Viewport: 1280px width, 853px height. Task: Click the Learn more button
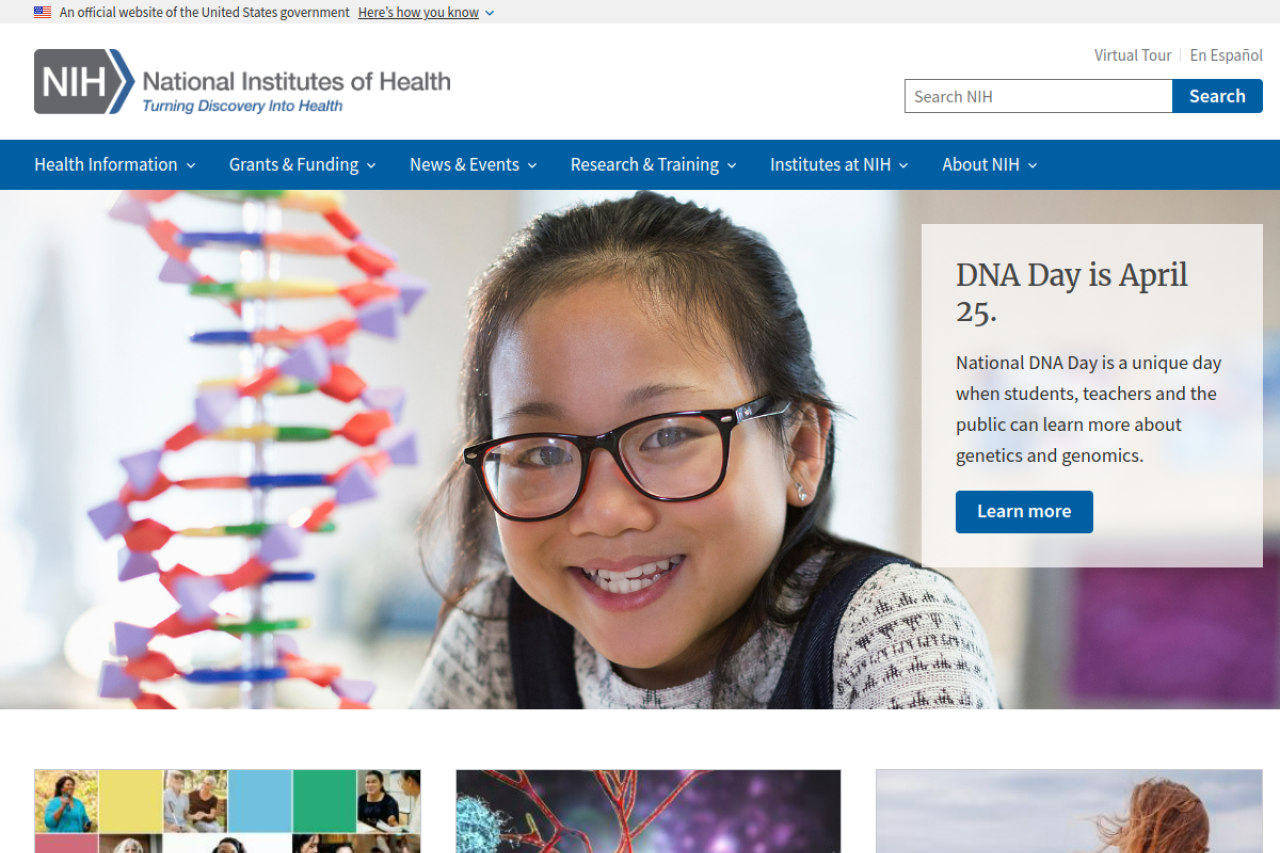tap(1024, 511)
